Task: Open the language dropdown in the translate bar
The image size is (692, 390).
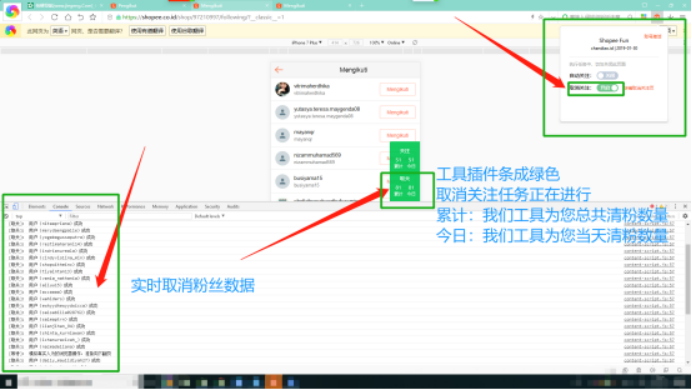Action: [60, 31]
